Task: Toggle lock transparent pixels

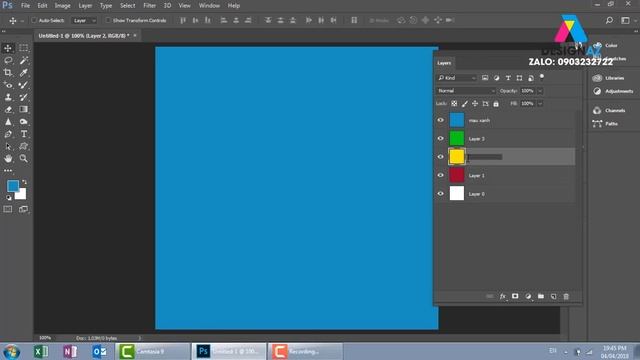Action: pos(454,104)
